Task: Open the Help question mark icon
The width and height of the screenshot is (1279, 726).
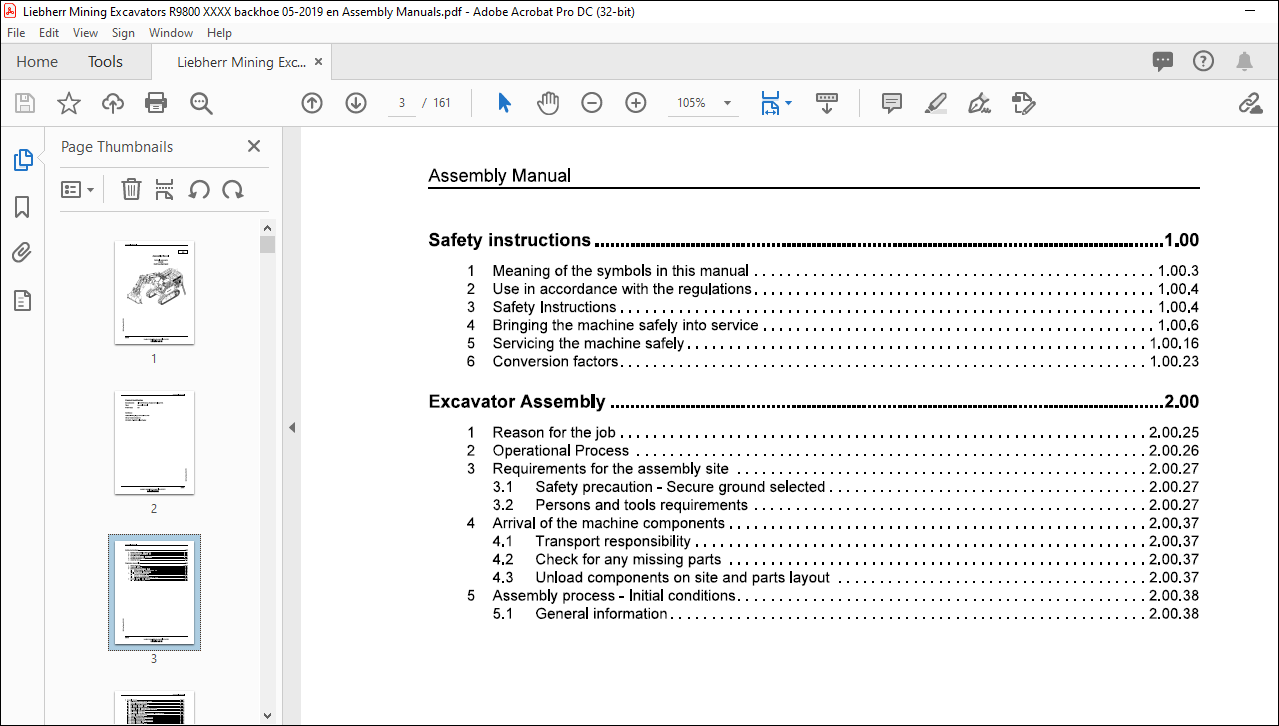Action: point(1204,61)
